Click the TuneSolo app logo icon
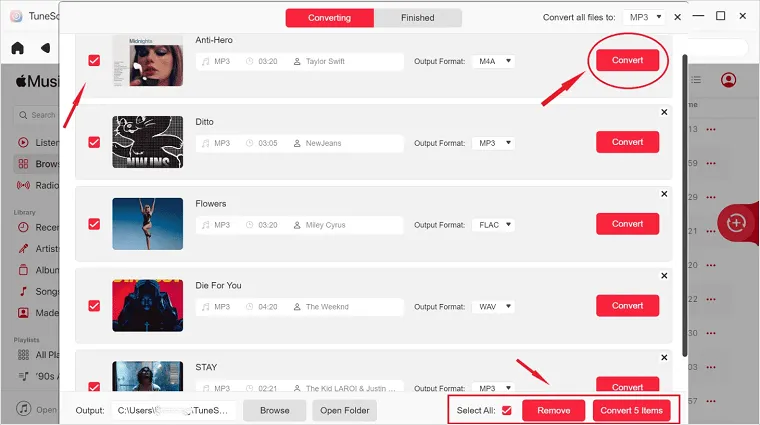Screen dimensions: 760x425 pos(16,16)
